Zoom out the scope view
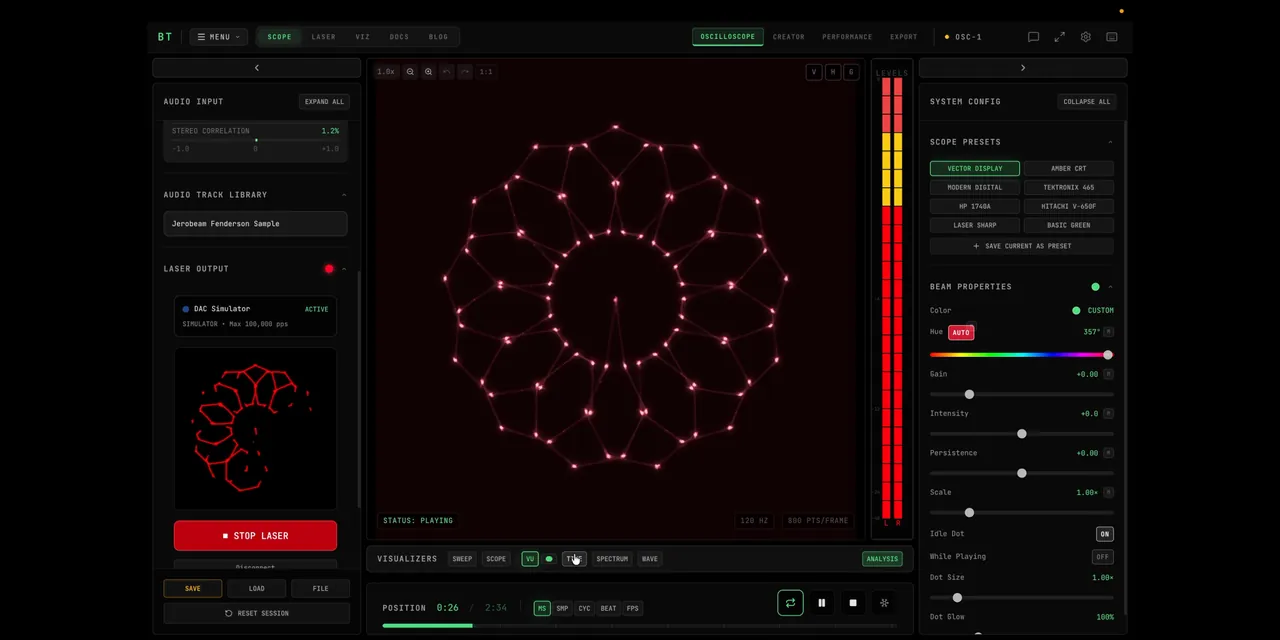 pyautogui.click(x=410, y=72)
